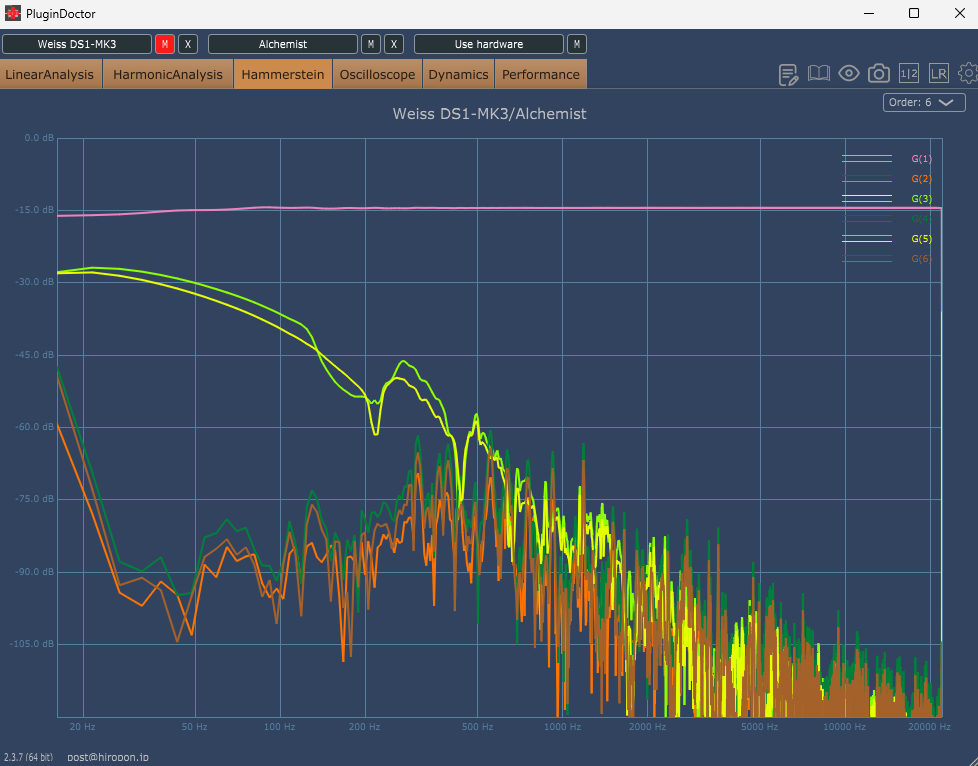Click the Weiss DS1-MK3 plugin slot button
978x766 pixels.
(77, 44)
